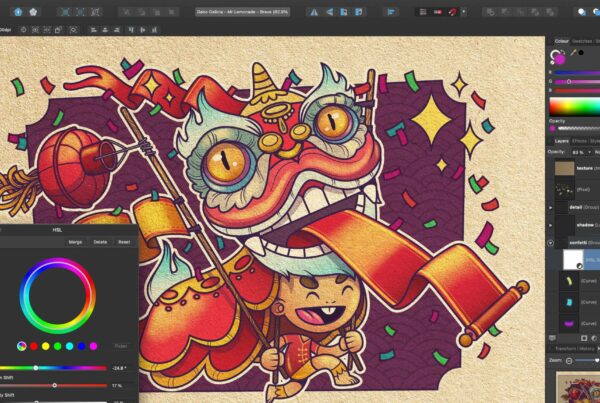Open snapping options dropdown arrow
This screenshot has height=403, width=600.
(463, 12)
